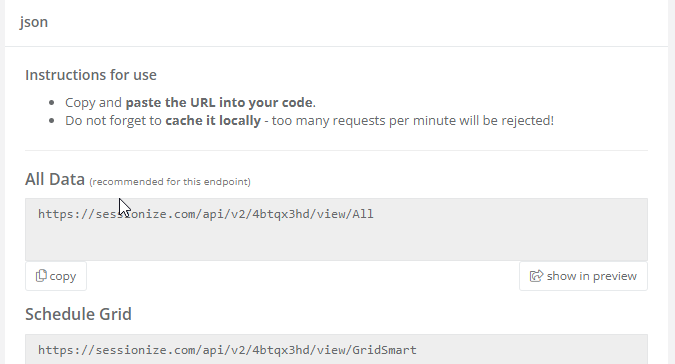
Task: Select the All Data URL text box
Action: pos(336,229)
